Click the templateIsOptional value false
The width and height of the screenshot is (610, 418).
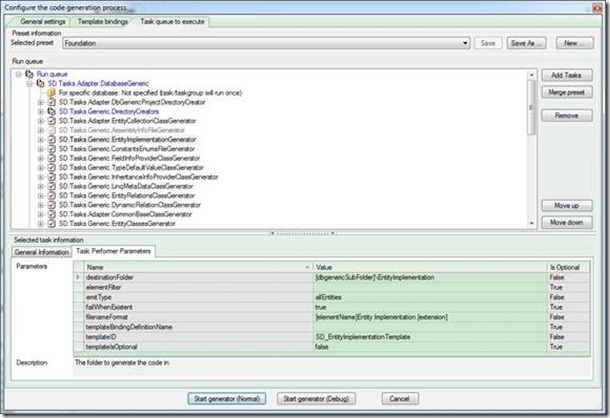322,347
